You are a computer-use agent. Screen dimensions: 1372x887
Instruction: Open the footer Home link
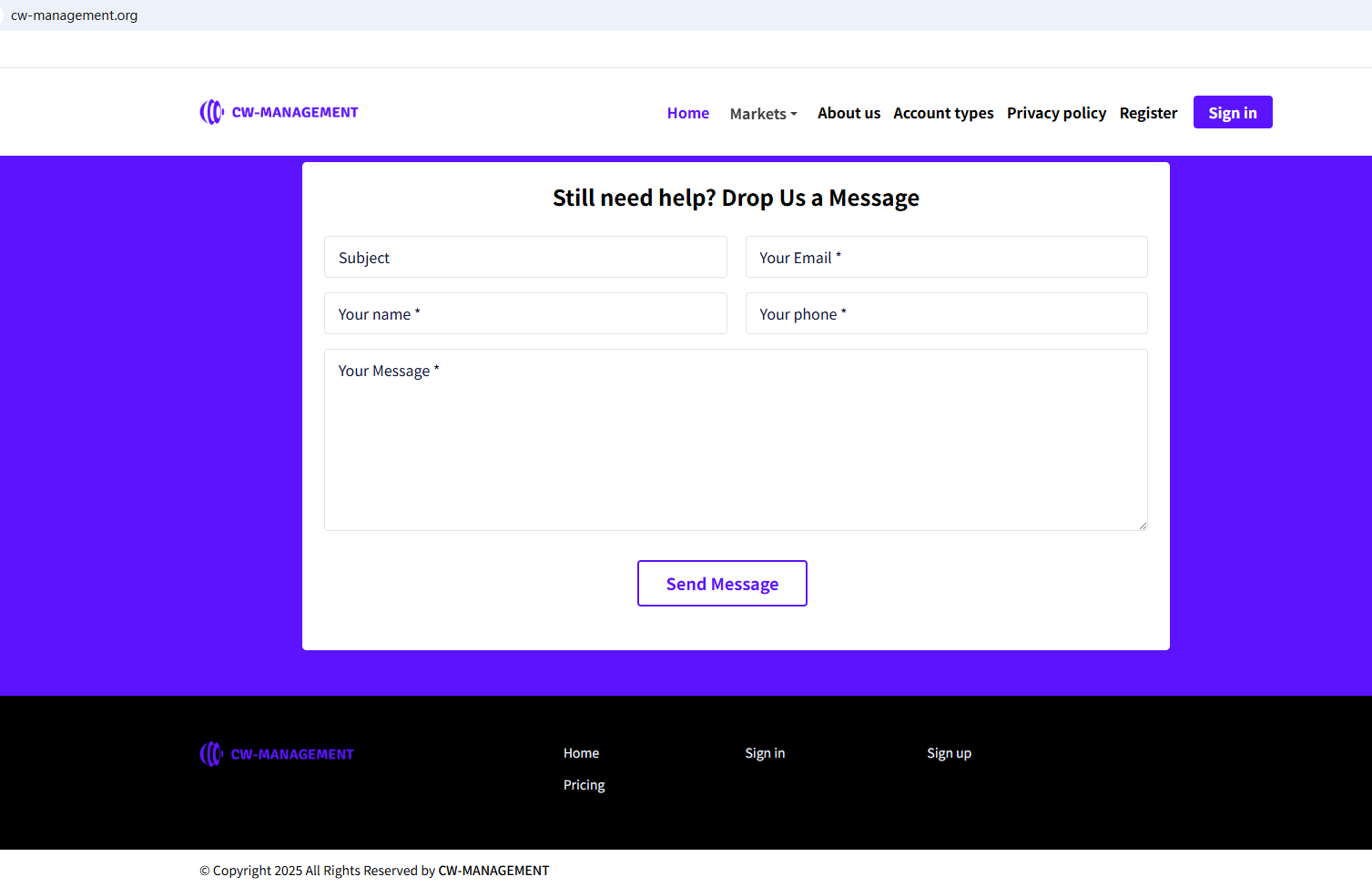coord(581,753)
